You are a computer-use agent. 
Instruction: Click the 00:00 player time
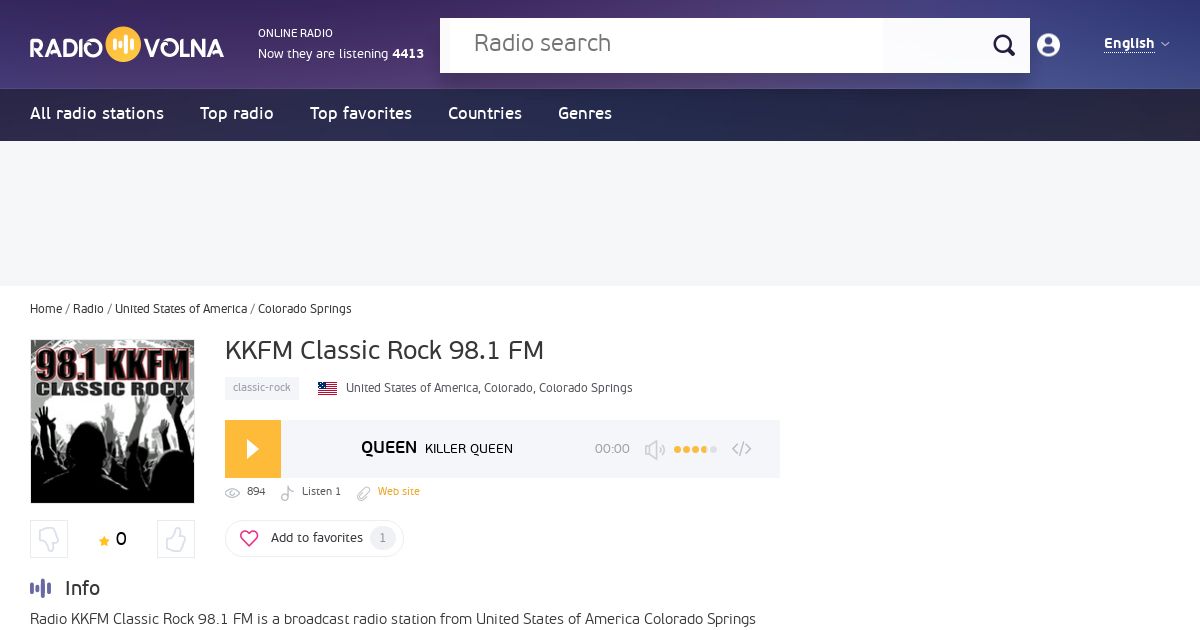pyautogui.click(x=612, y=449)
